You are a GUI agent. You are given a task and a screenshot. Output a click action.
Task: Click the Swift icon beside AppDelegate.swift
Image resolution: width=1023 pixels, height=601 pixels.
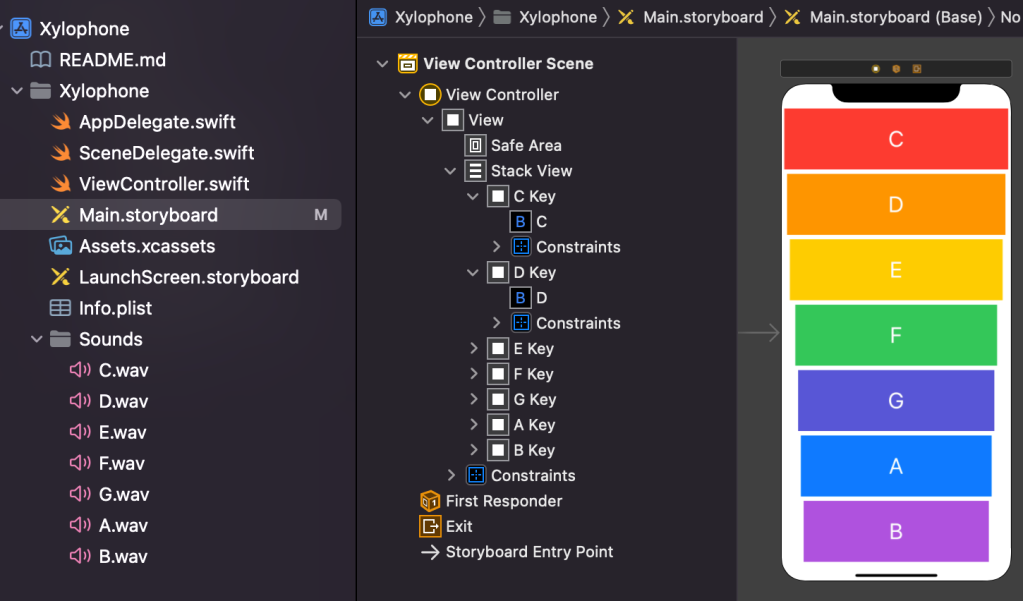coord(62,122)
